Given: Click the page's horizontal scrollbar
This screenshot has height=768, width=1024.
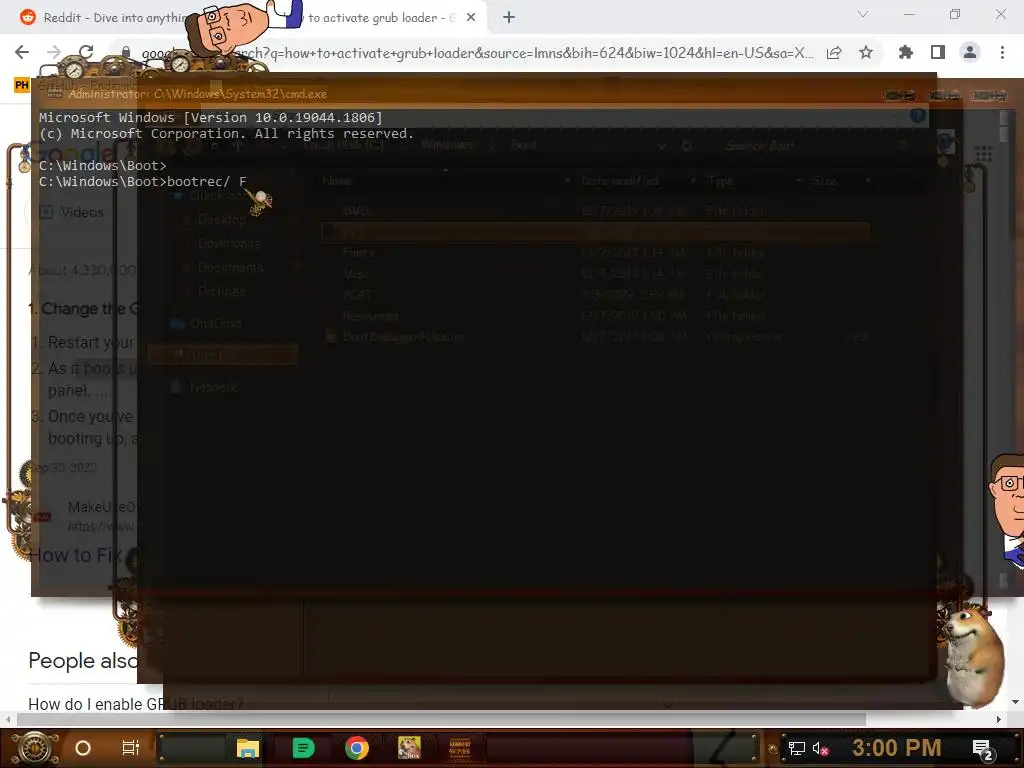Looking at the screenshot, I should tap(441, 719).
